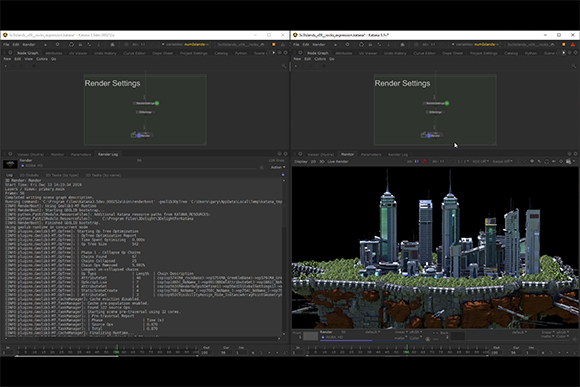
Task: Click green current-frame marker on left timeline
Action: coord(117,349)
